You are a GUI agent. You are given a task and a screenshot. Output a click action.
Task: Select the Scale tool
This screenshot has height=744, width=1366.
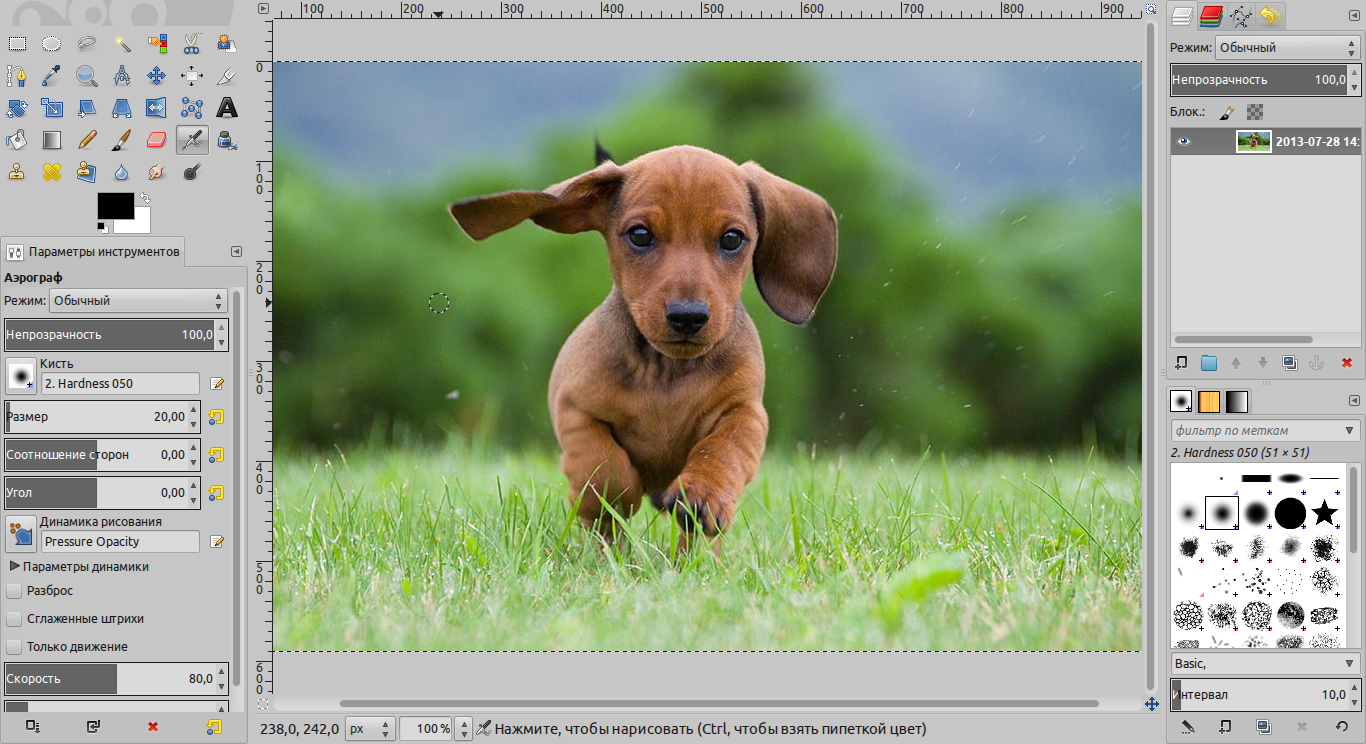(x=52, y=107)
